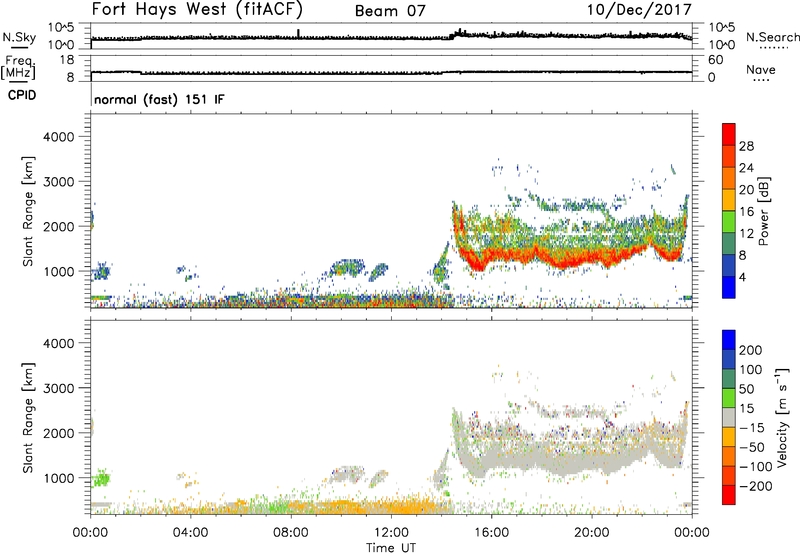Select the 4 dB label on Power colorbar
Image resolution: width=800 pixels, height=554 pixels.
pyautogui.click(x=742, y=277)
